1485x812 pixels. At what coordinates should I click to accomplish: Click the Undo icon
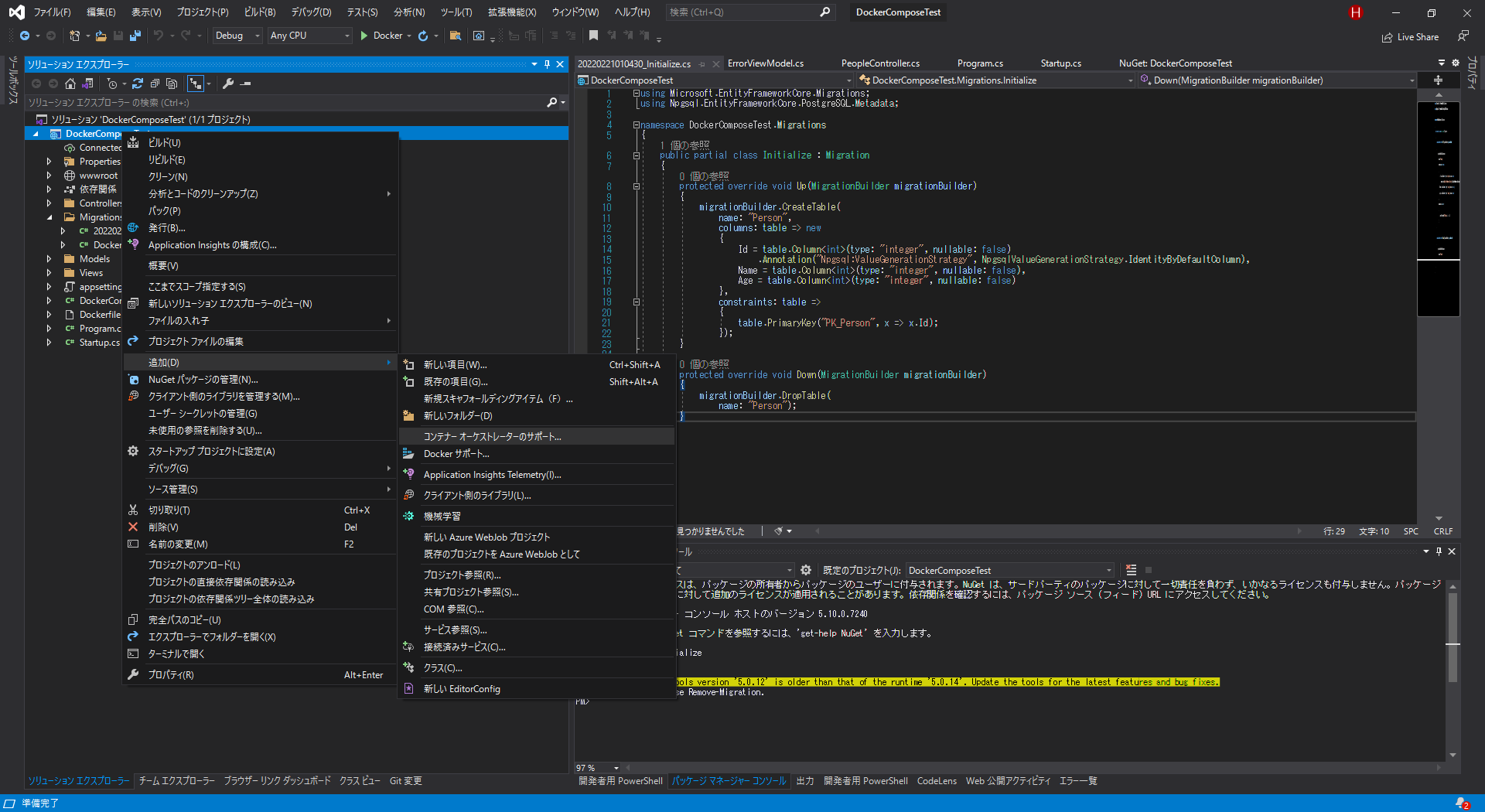point(159,36)
